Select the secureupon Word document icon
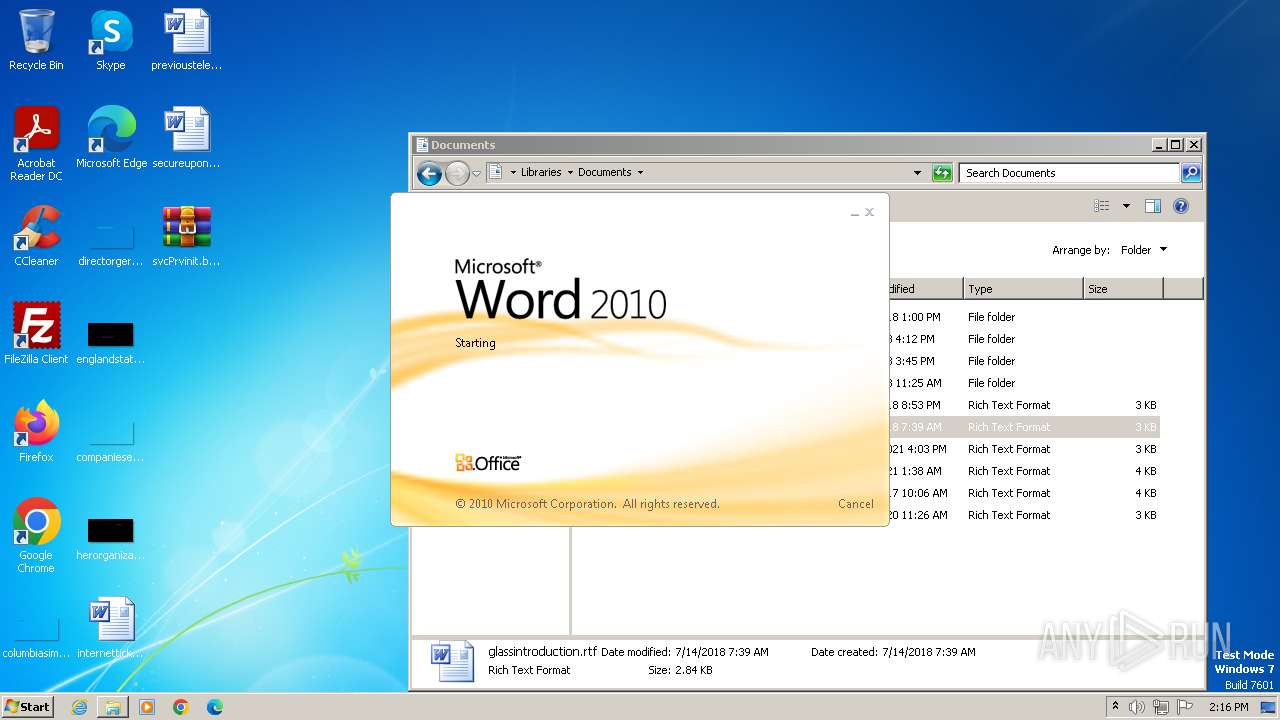The width and height of the screenshot is (1280, 720). pos(186,137)
